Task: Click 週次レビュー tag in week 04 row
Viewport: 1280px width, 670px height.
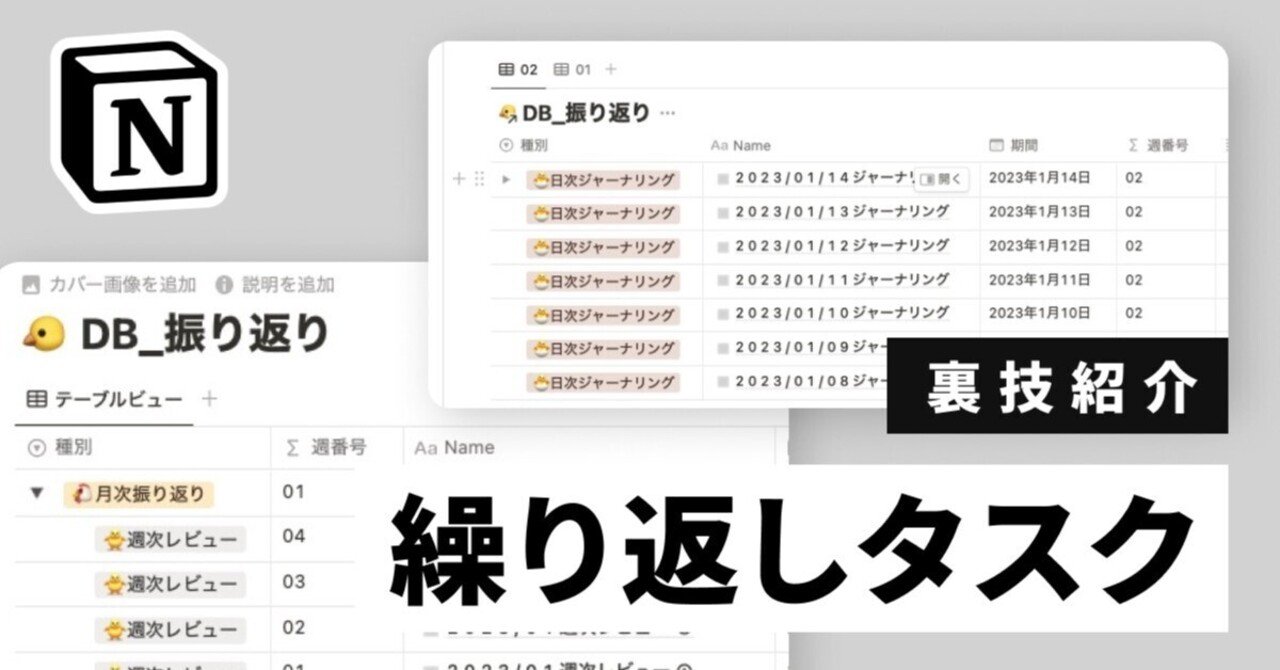Action: click(171, 540)
